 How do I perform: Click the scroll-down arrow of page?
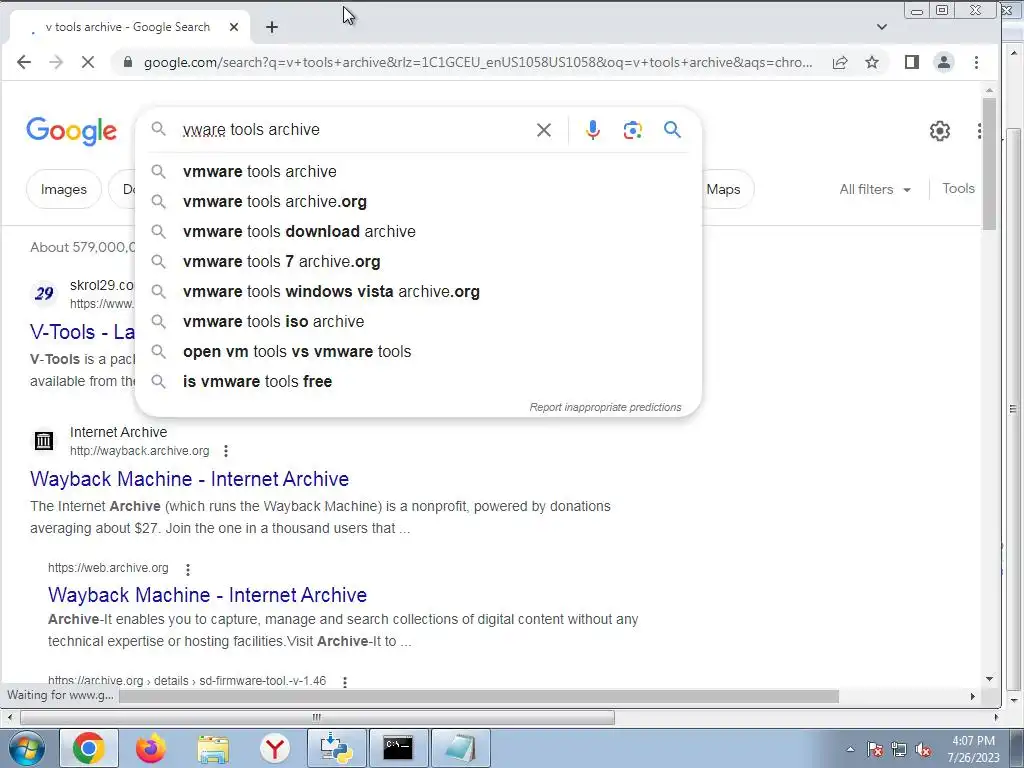989,679
